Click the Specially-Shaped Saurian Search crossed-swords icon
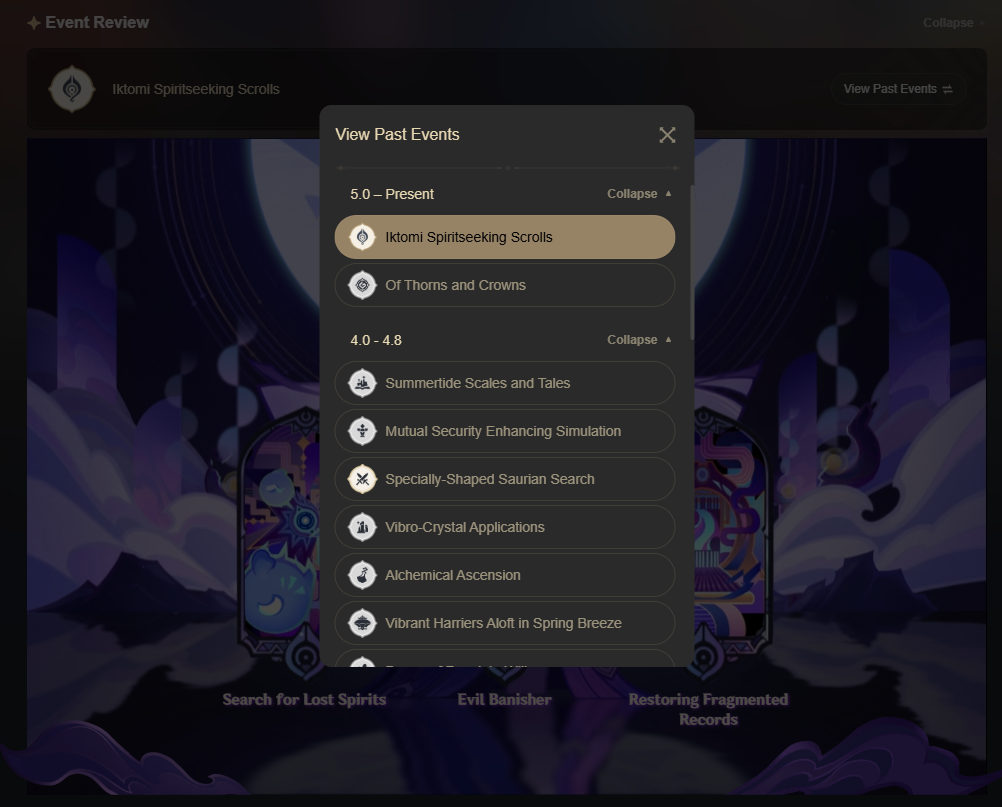 tap(362, 479)
